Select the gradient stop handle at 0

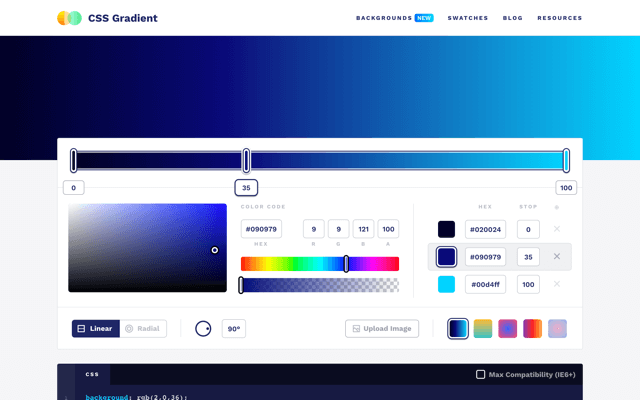73,160
